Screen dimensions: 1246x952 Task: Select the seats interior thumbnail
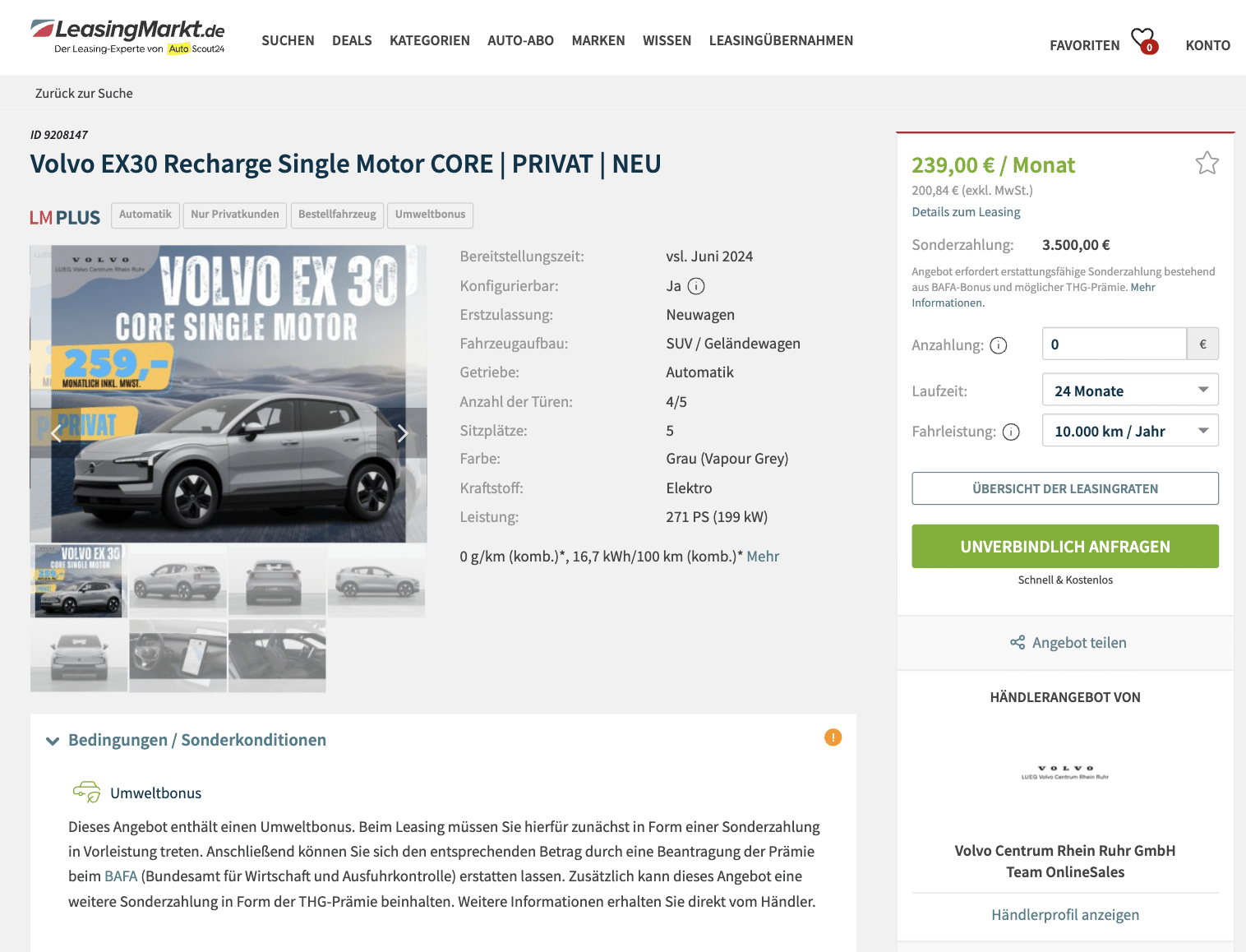277,656
